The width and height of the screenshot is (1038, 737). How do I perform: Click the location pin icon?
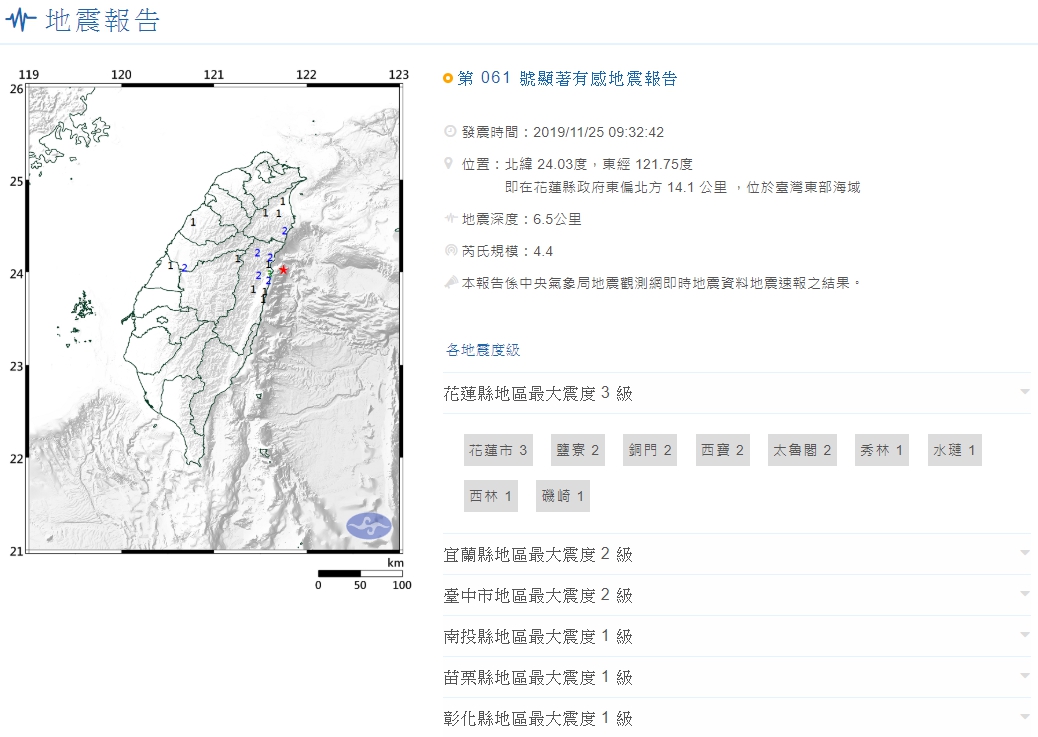(x=449, y=164)
